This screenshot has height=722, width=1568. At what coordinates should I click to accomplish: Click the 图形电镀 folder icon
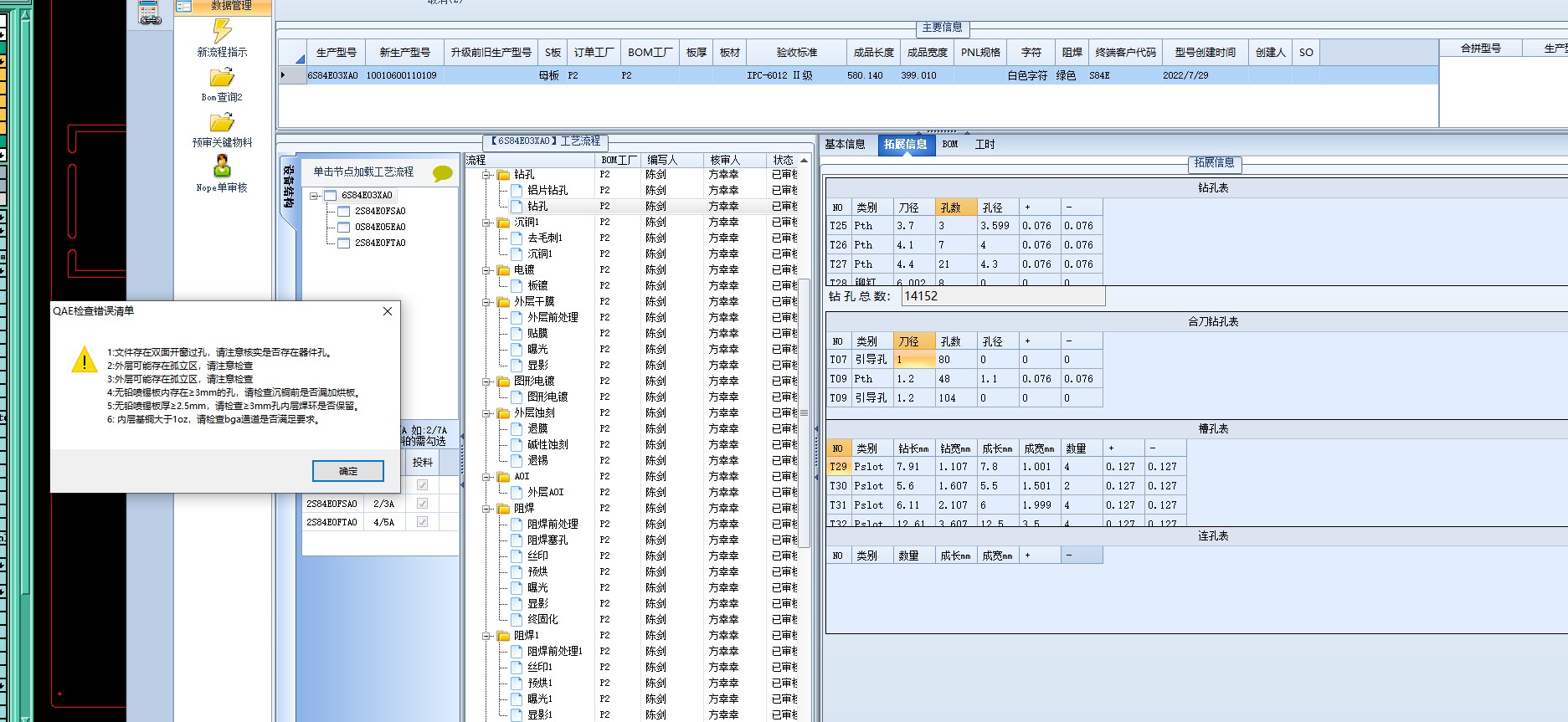503,381
